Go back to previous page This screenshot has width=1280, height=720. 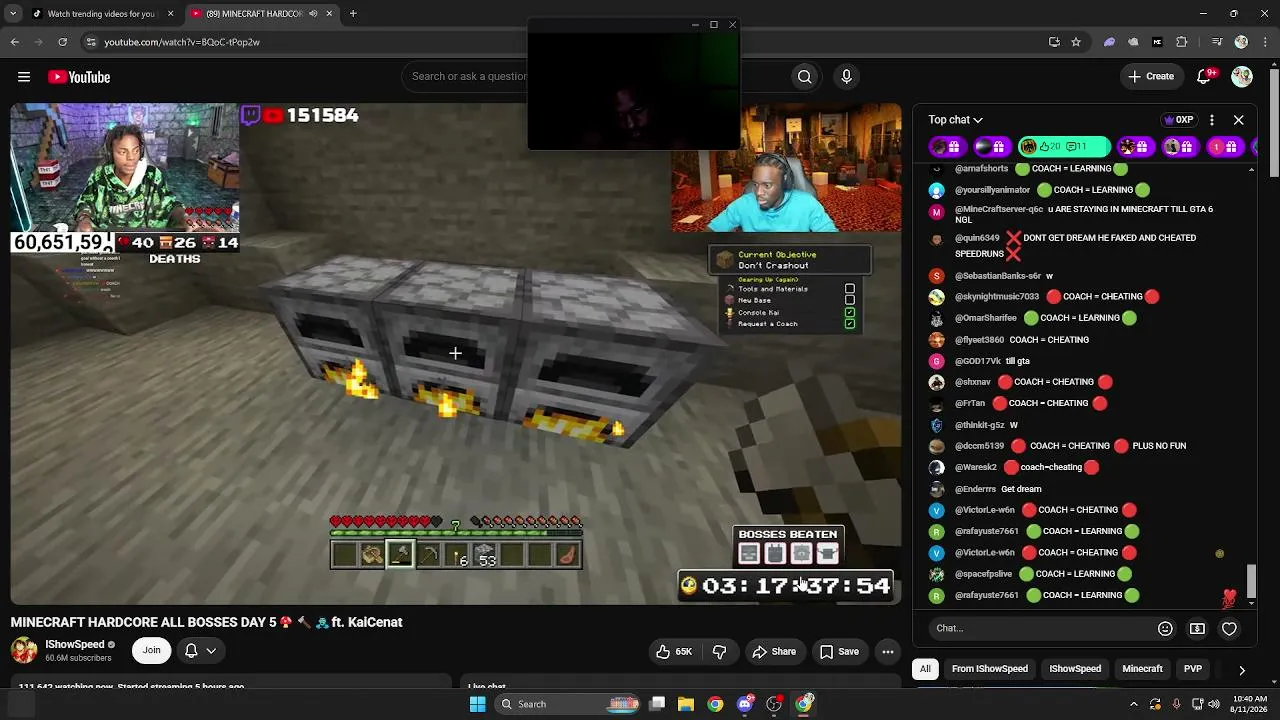[14, 42]
